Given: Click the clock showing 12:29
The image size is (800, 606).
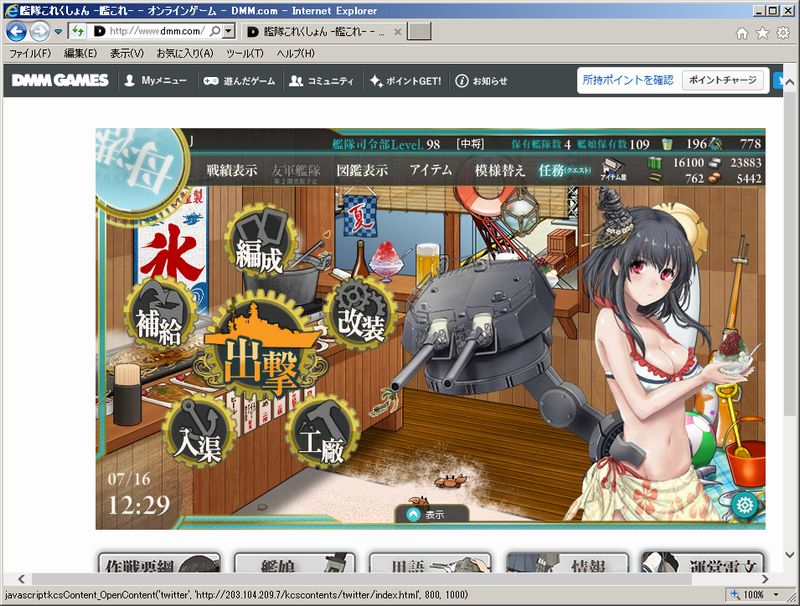Looking at the screenshot, I should 139,505.
